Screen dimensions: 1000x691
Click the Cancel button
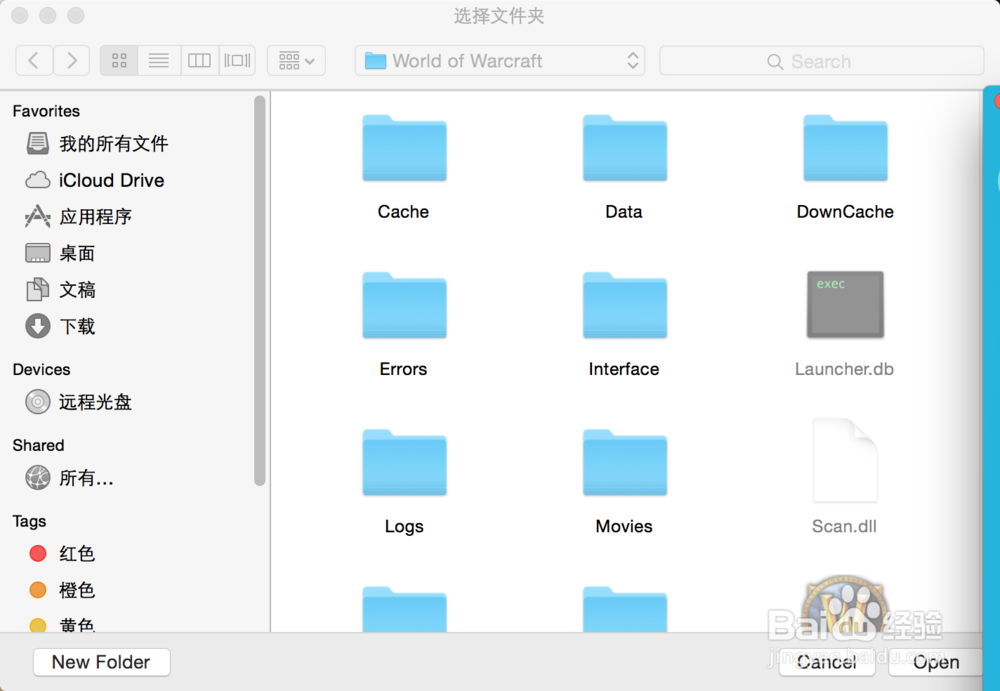coord(827,662)
